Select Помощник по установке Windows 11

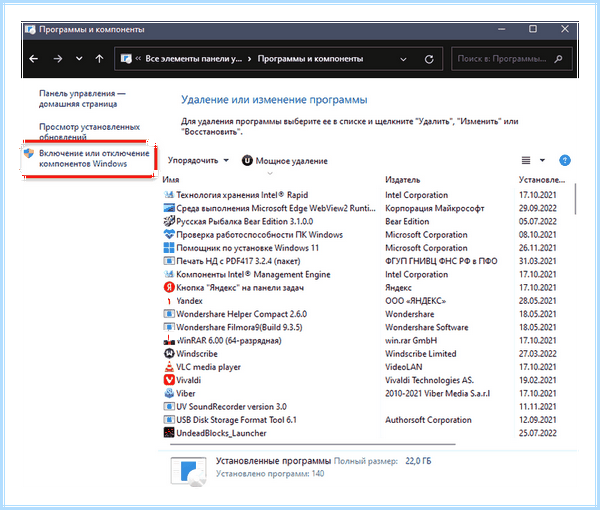(x=247, y=248)
